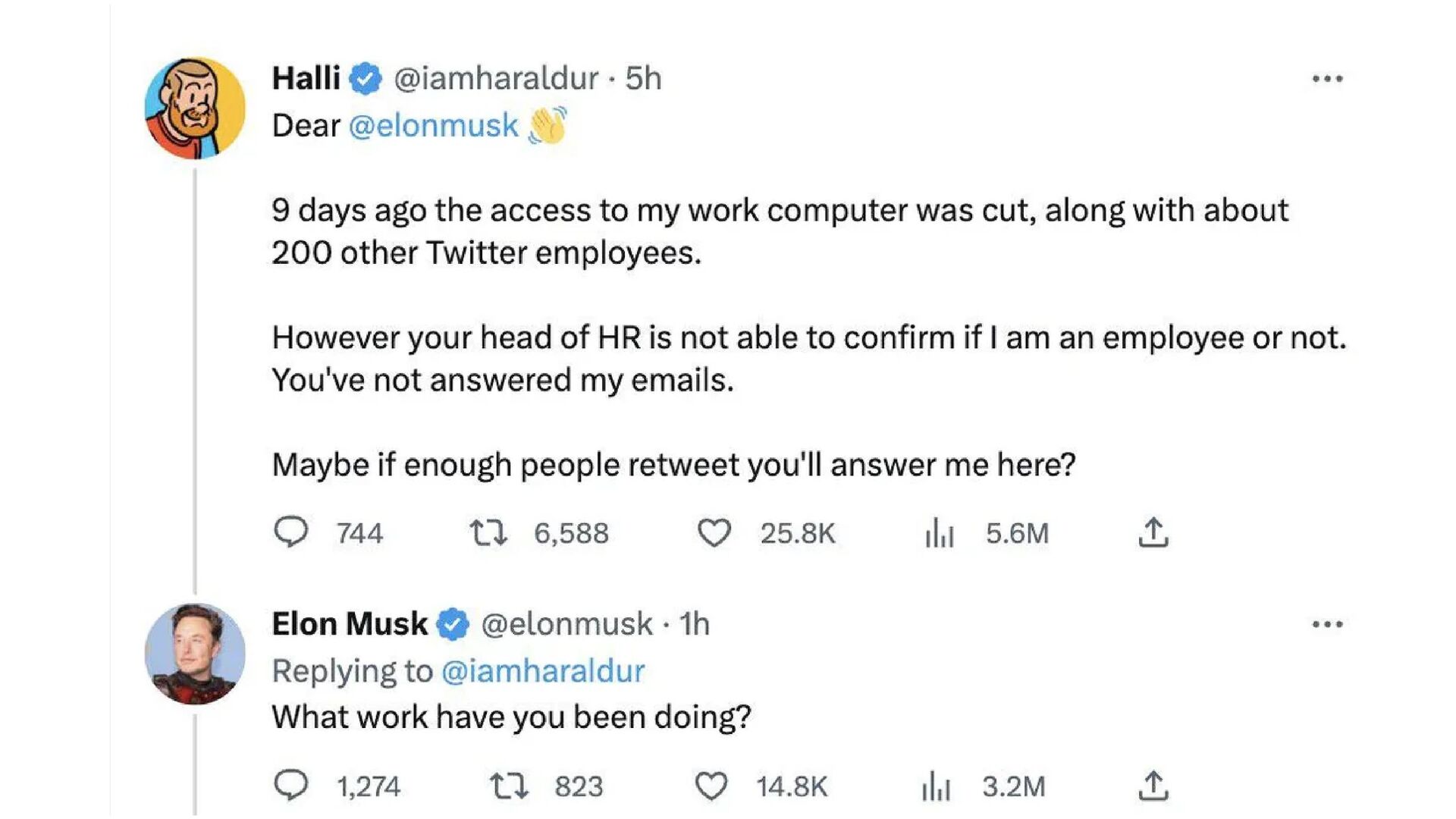Like Elon Musk's reply
Image resolution: width=1456 pixels, height=819 pixels.
(711, 786)
